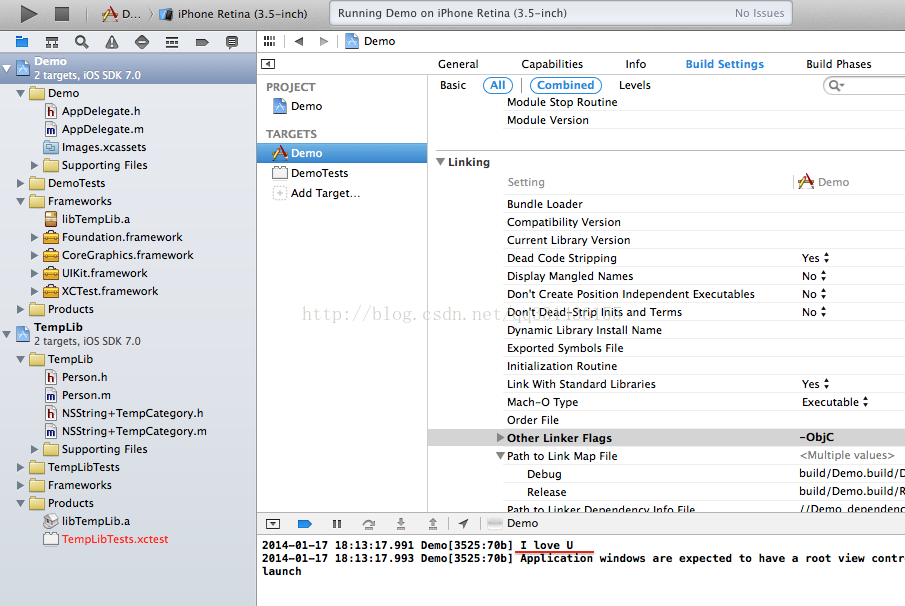Open the related items grid menu
The height and width of the screenshot is (606, 905).
(270, 41)
